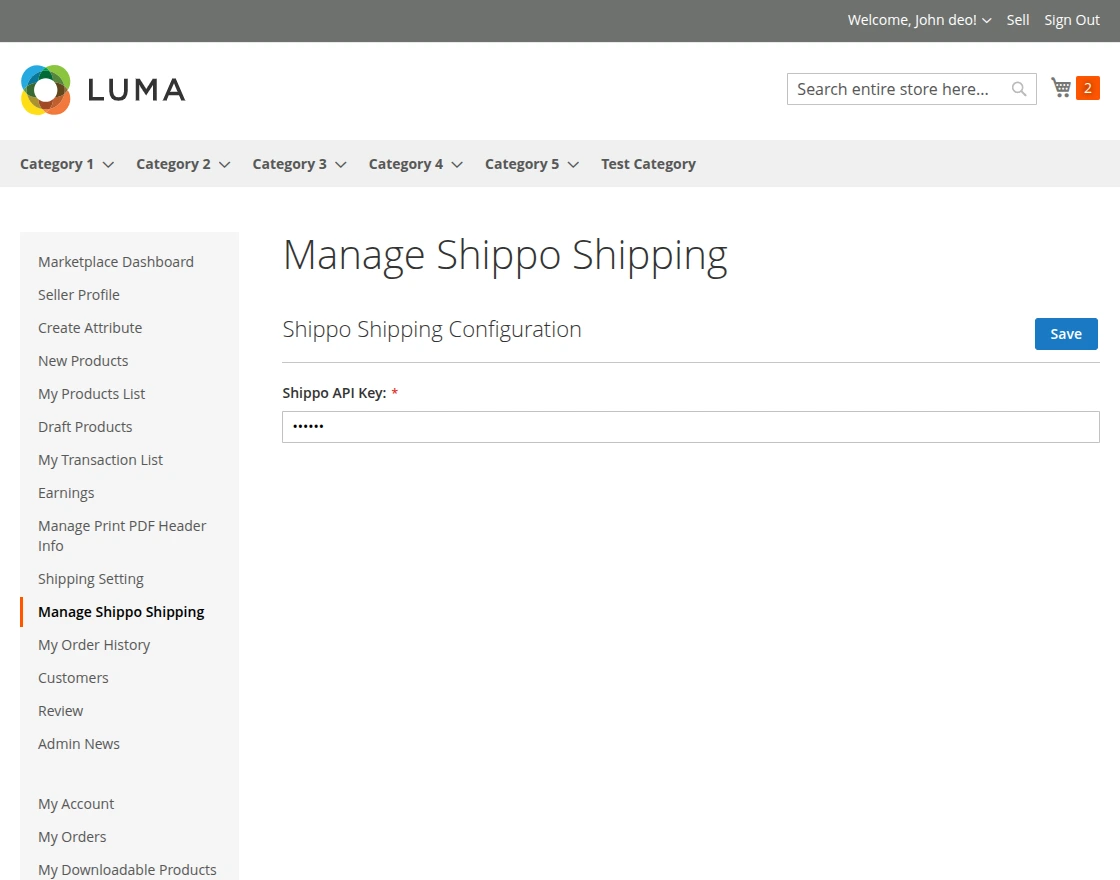Open My Orders
The width and height of the screenshot is (1120, 880).
click(72, 837)
